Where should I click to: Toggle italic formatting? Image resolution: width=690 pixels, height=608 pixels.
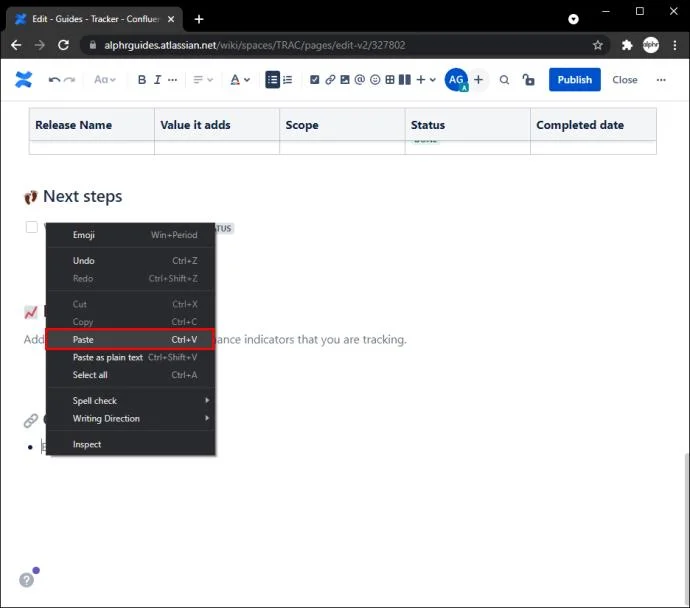tap(157, 80)
